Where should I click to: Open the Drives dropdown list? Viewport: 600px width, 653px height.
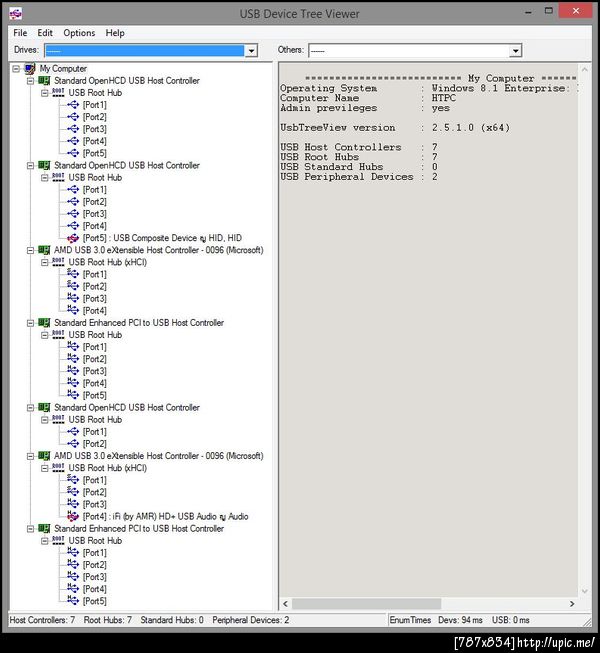(251, 50)
